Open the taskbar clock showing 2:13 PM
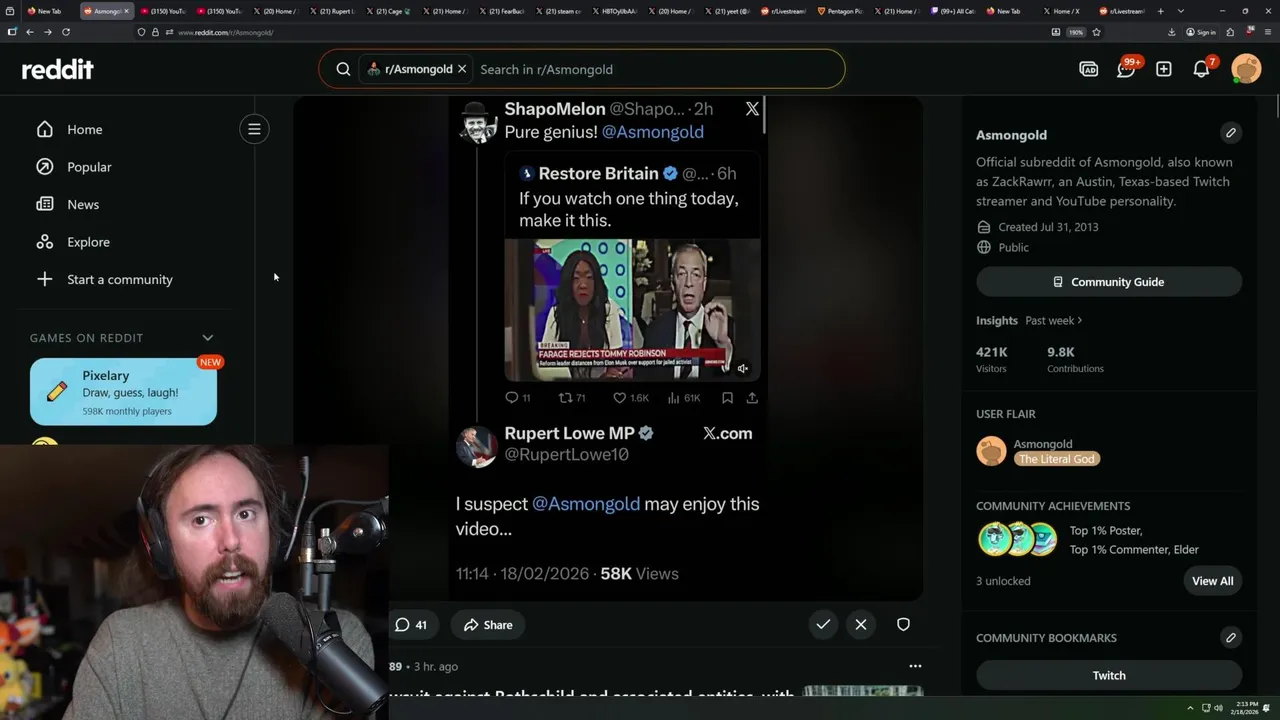 point(1247,708)
